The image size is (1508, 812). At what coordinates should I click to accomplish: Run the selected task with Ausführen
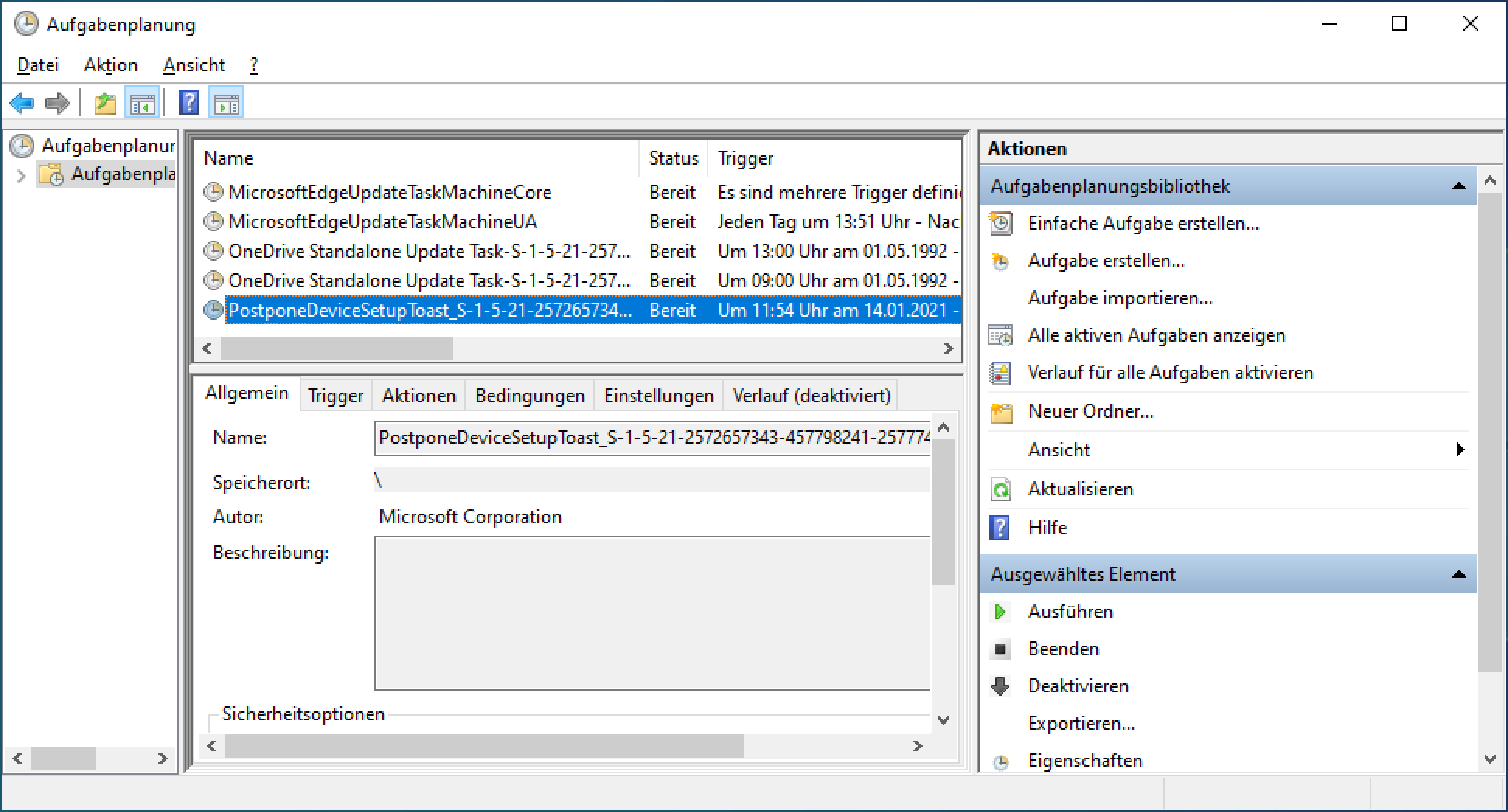click(1070, 612)
